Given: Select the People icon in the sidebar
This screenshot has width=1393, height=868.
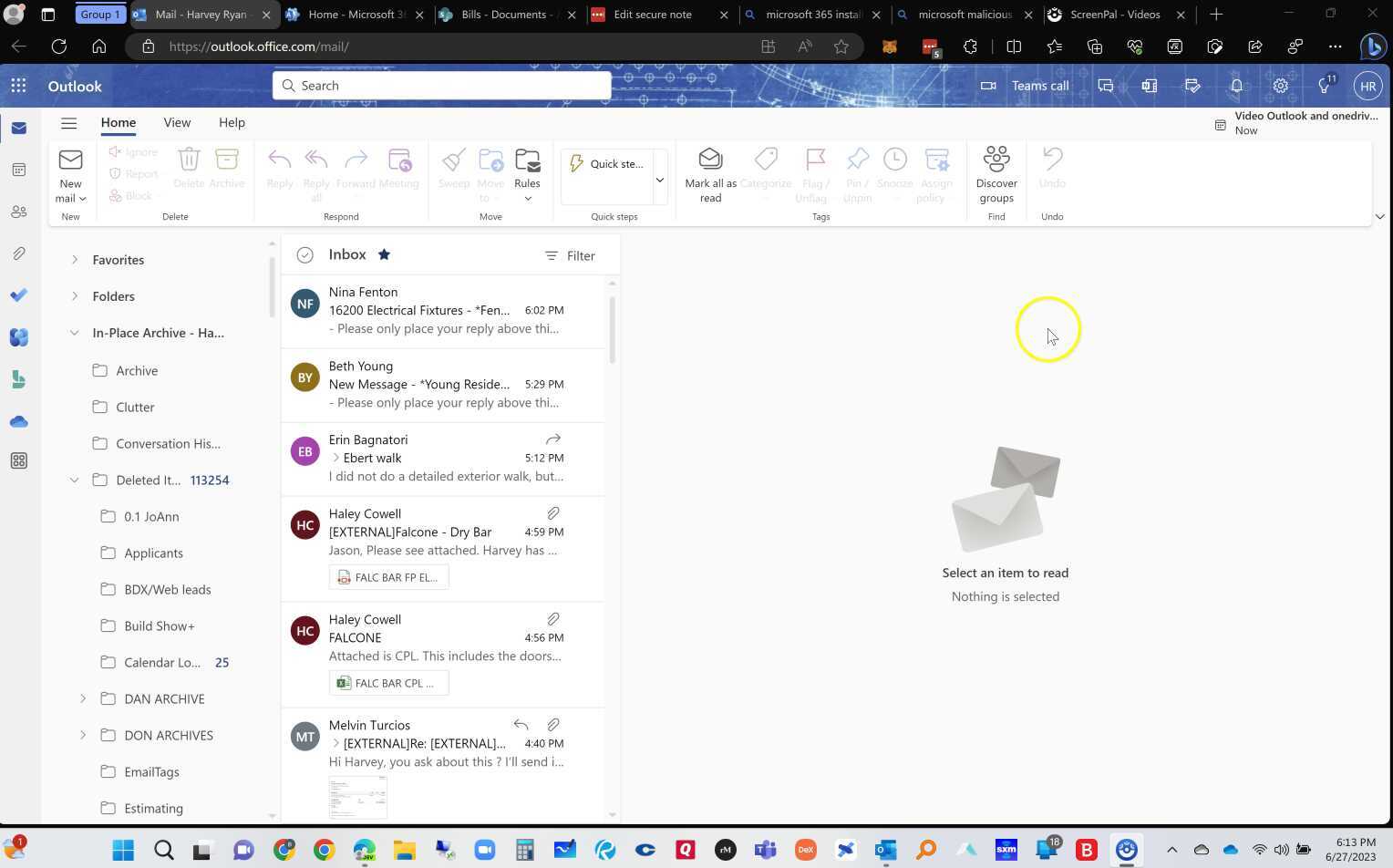Looking at the screenshot, I should [18, 212].
